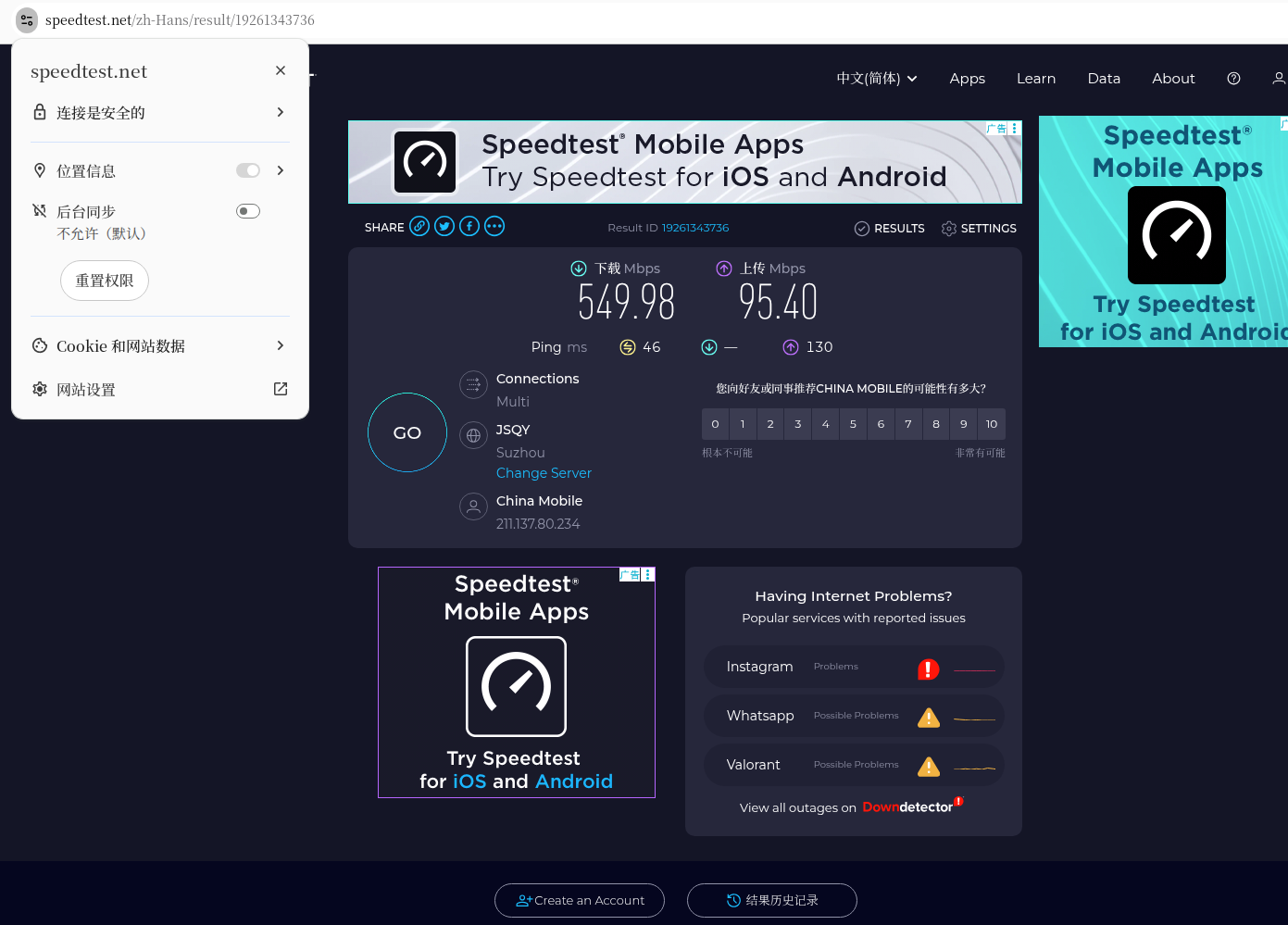Click the upload ping icon beside 130
This screenshot has height=925, width=1288.
[x=791, y=347]
